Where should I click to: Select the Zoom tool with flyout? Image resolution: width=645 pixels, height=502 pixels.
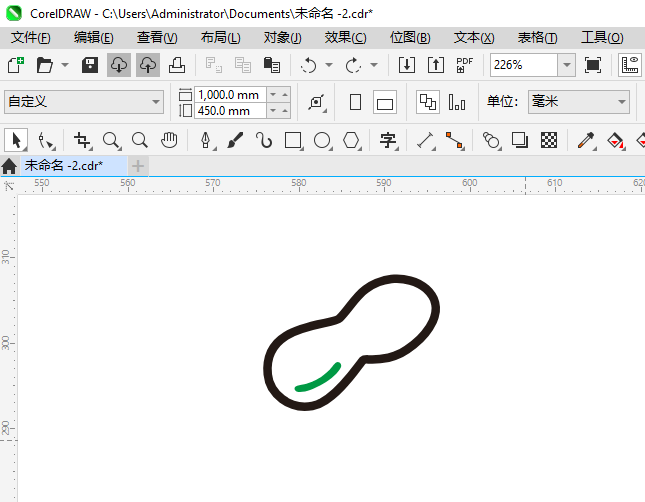111,141
